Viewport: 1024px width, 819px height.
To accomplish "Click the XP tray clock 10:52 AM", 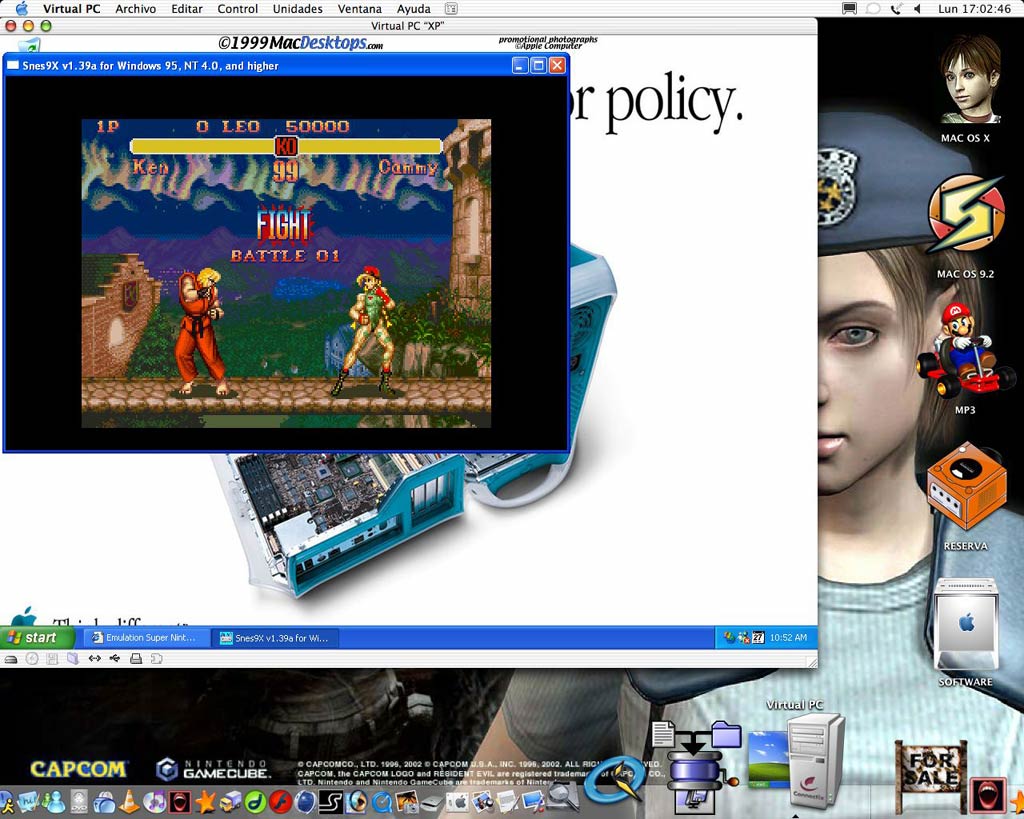I will point(788,637).
